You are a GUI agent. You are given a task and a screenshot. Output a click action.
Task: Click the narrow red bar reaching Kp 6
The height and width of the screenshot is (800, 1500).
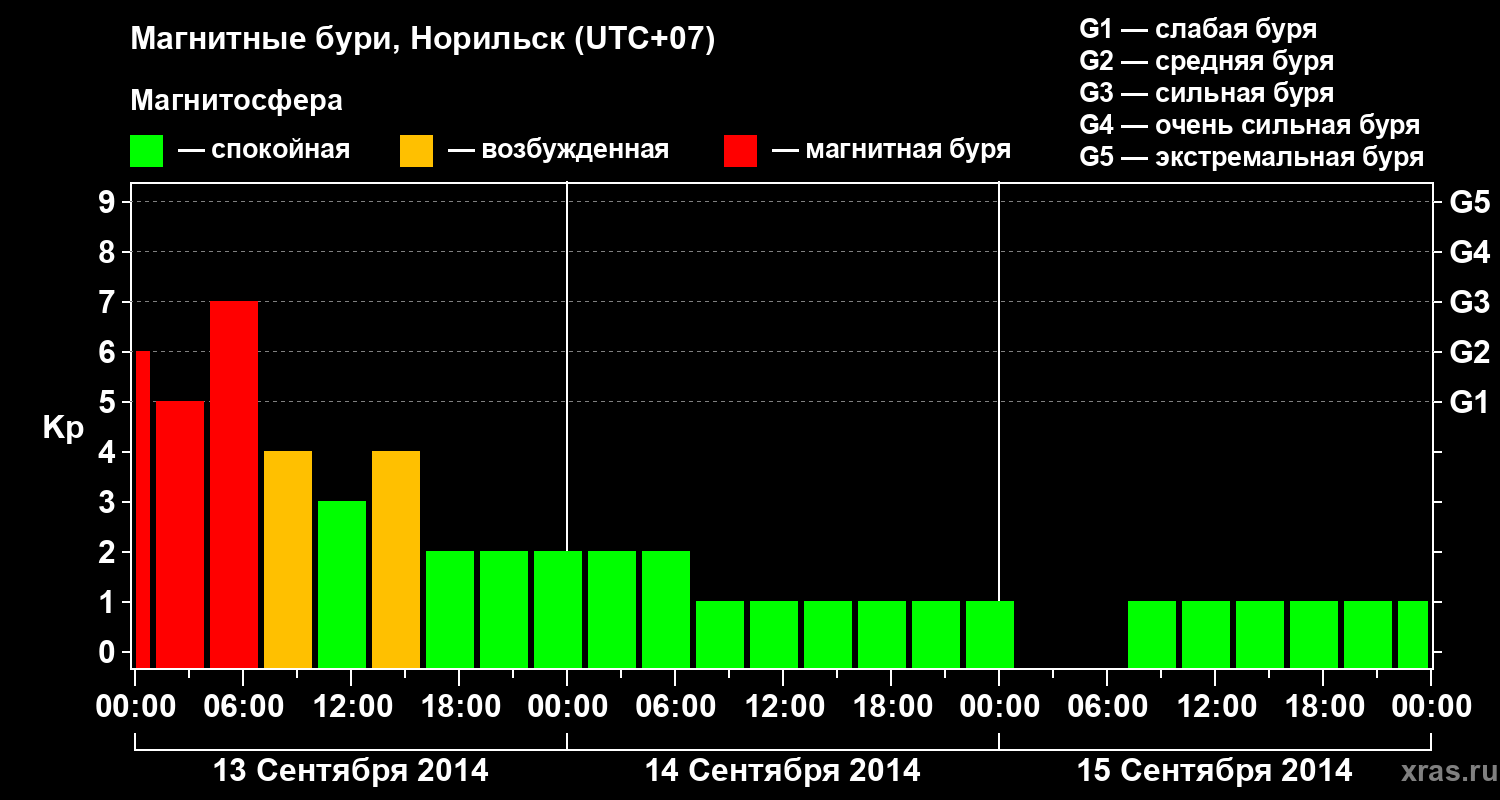pos(142,509)
